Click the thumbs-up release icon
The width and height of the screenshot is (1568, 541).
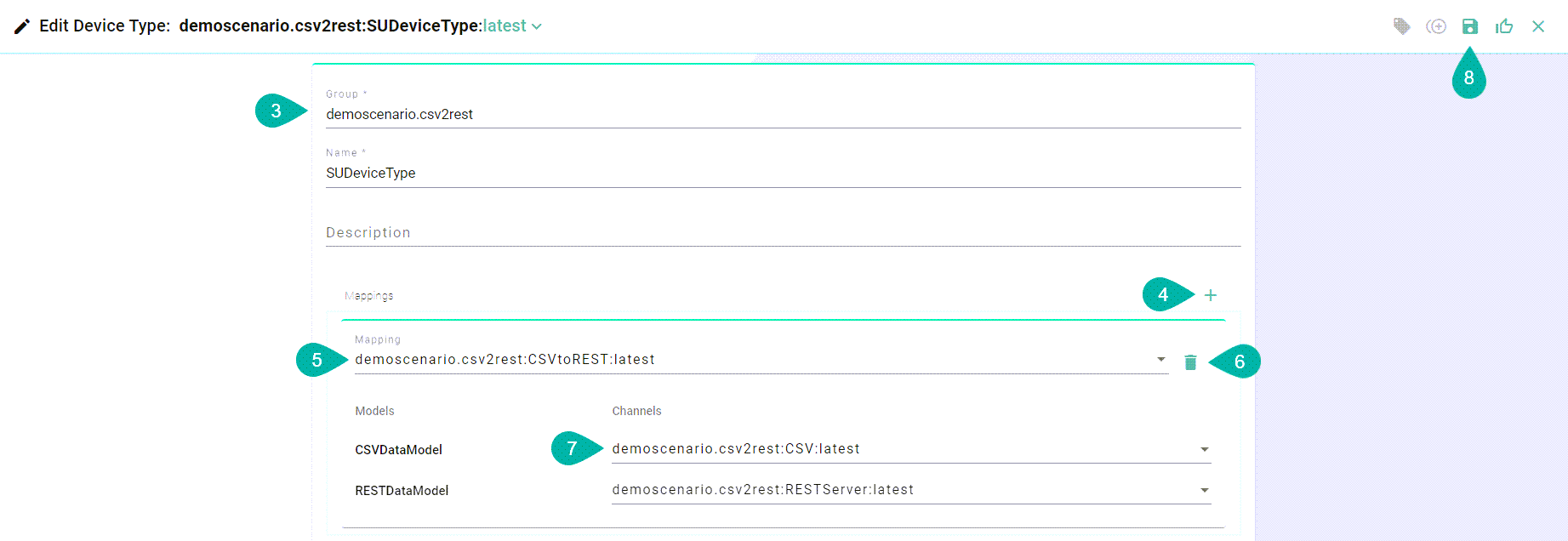point(1504,26)
